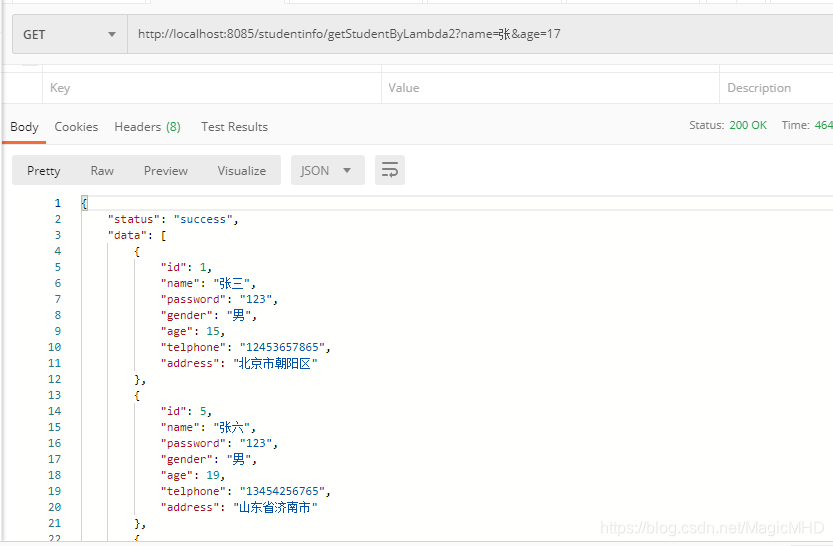Viewport: 833px width, 546px height.
Task: Click the address value "山东省济南市"
Action: point(275,507)
